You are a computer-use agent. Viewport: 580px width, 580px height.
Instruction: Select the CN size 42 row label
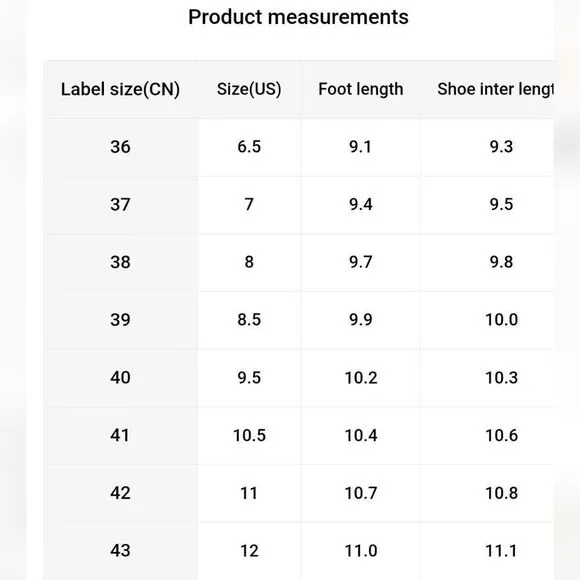[x=120, y=493]
